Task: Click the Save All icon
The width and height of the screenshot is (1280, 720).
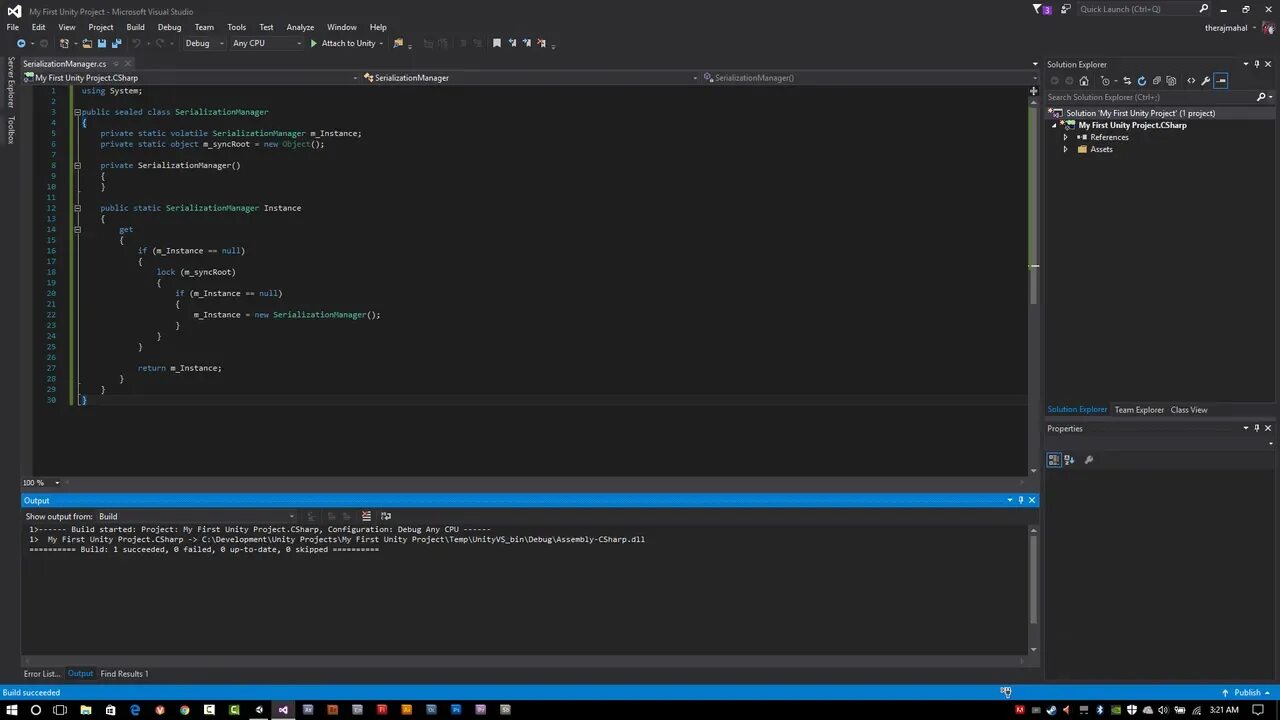Action: (116, 43)
